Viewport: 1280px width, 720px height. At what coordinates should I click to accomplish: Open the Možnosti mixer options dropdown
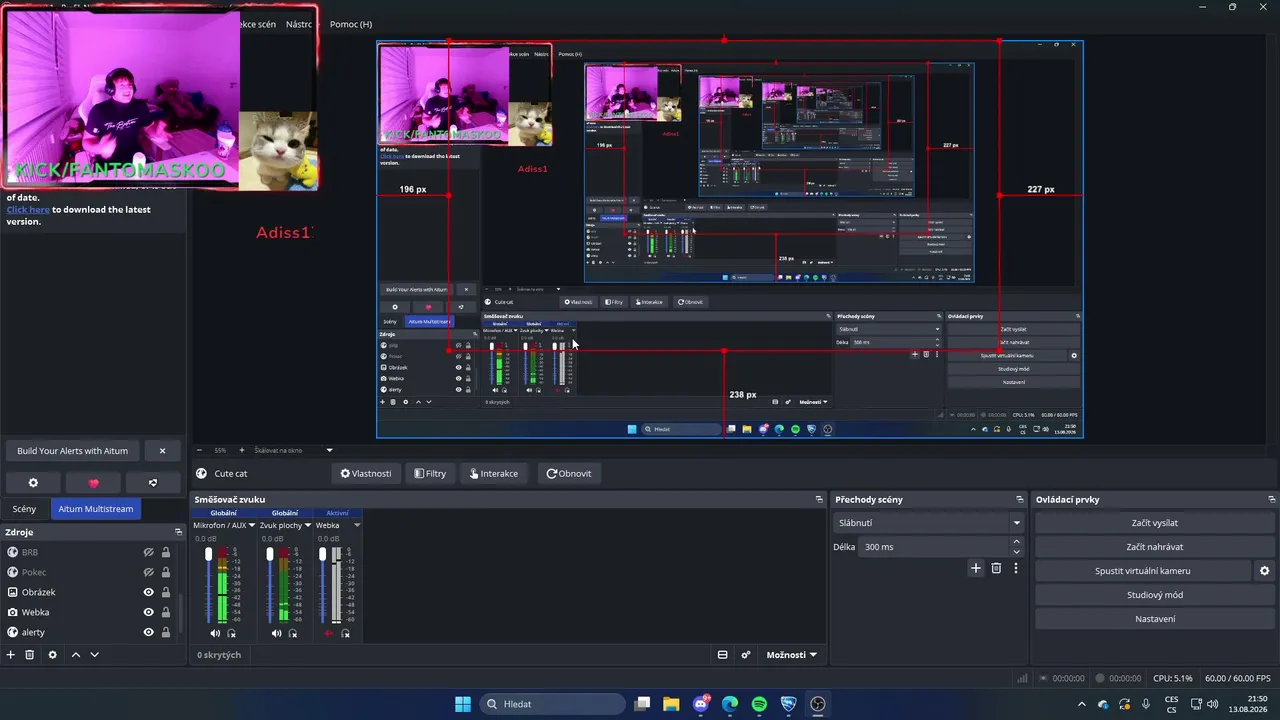pyautogui.click(x=792, y=655)
